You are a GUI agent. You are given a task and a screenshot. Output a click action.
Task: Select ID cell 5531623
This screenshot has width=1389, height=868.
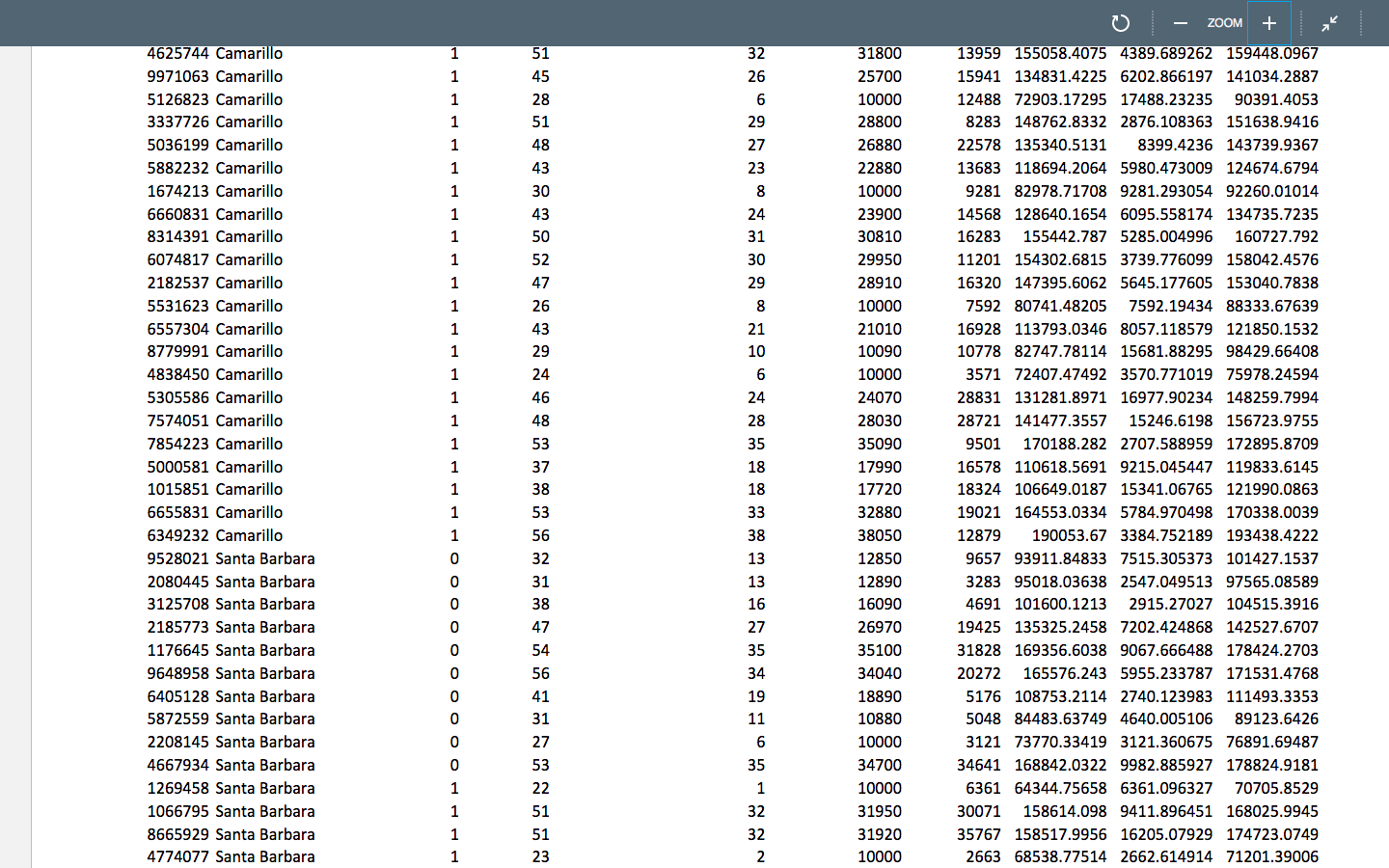pyautogui.click(x=177, y=306)
